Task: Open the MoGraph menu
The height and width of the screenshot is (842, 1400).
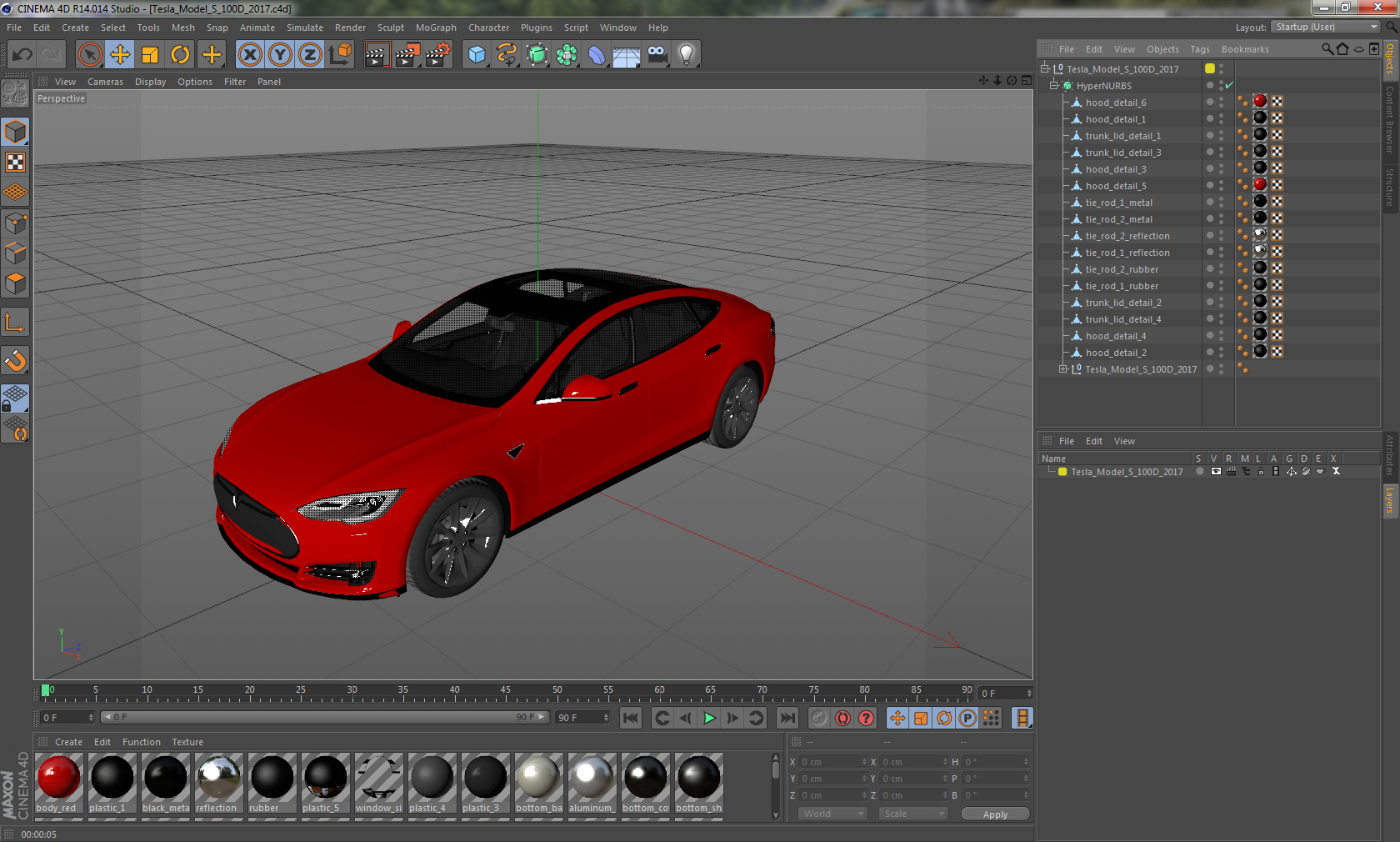Action: point(436,28)
